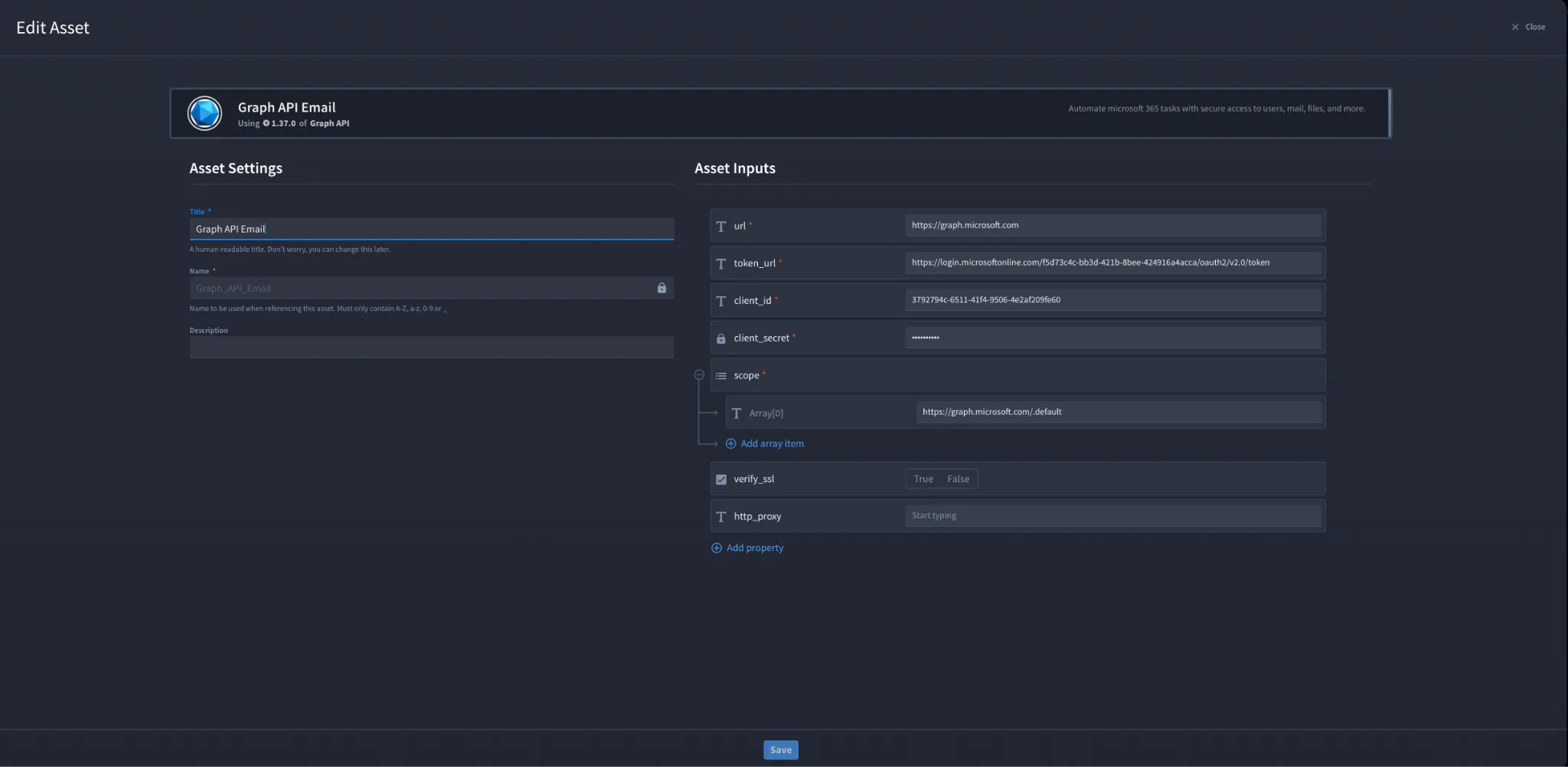Edit the token_url value field
The height and width of the screenshot is (767, 1568).
pyautogui.click(x=1113, y=263)
